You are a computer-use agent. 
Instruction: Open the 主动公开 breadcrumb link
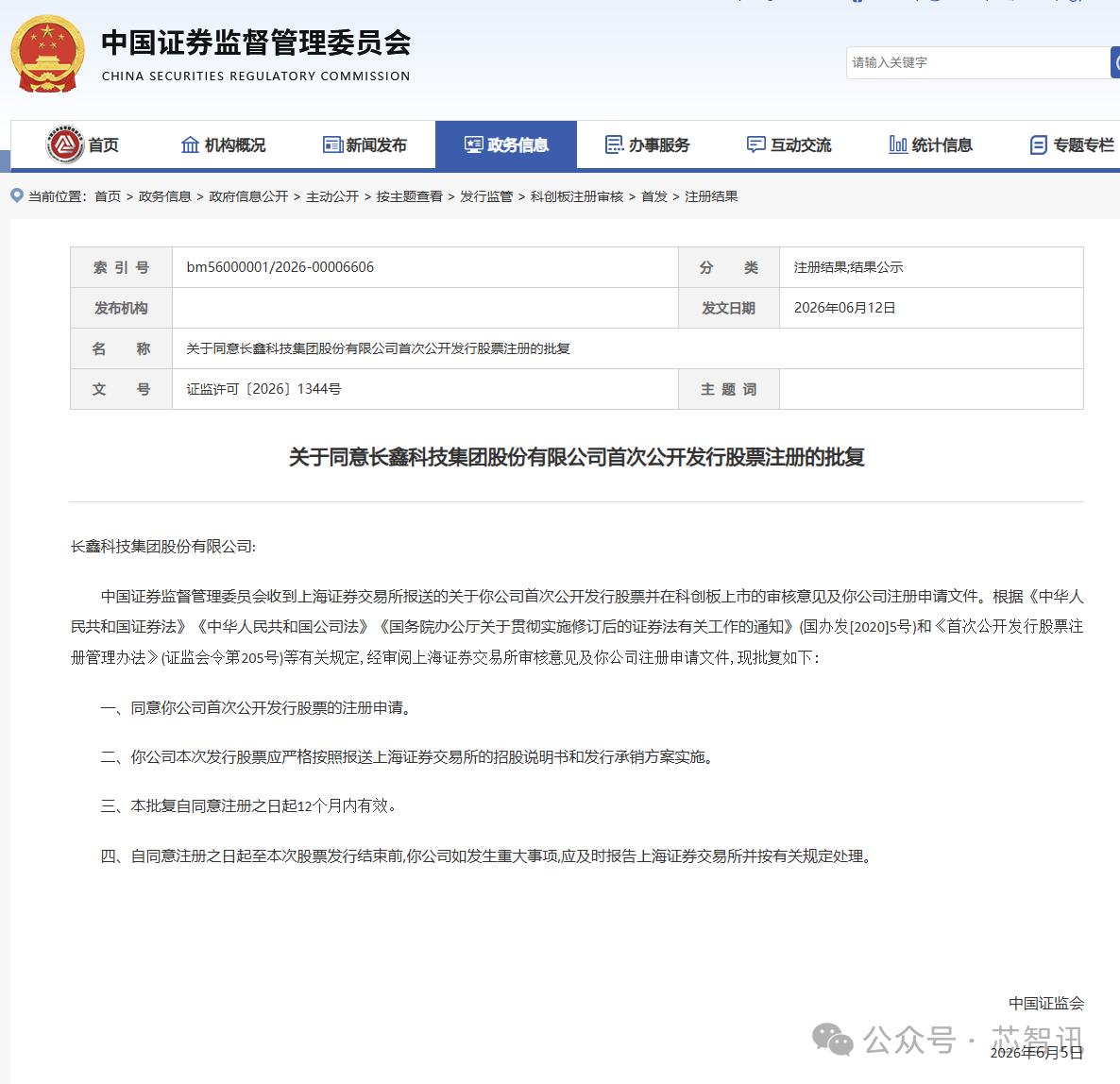pos(332,196)
